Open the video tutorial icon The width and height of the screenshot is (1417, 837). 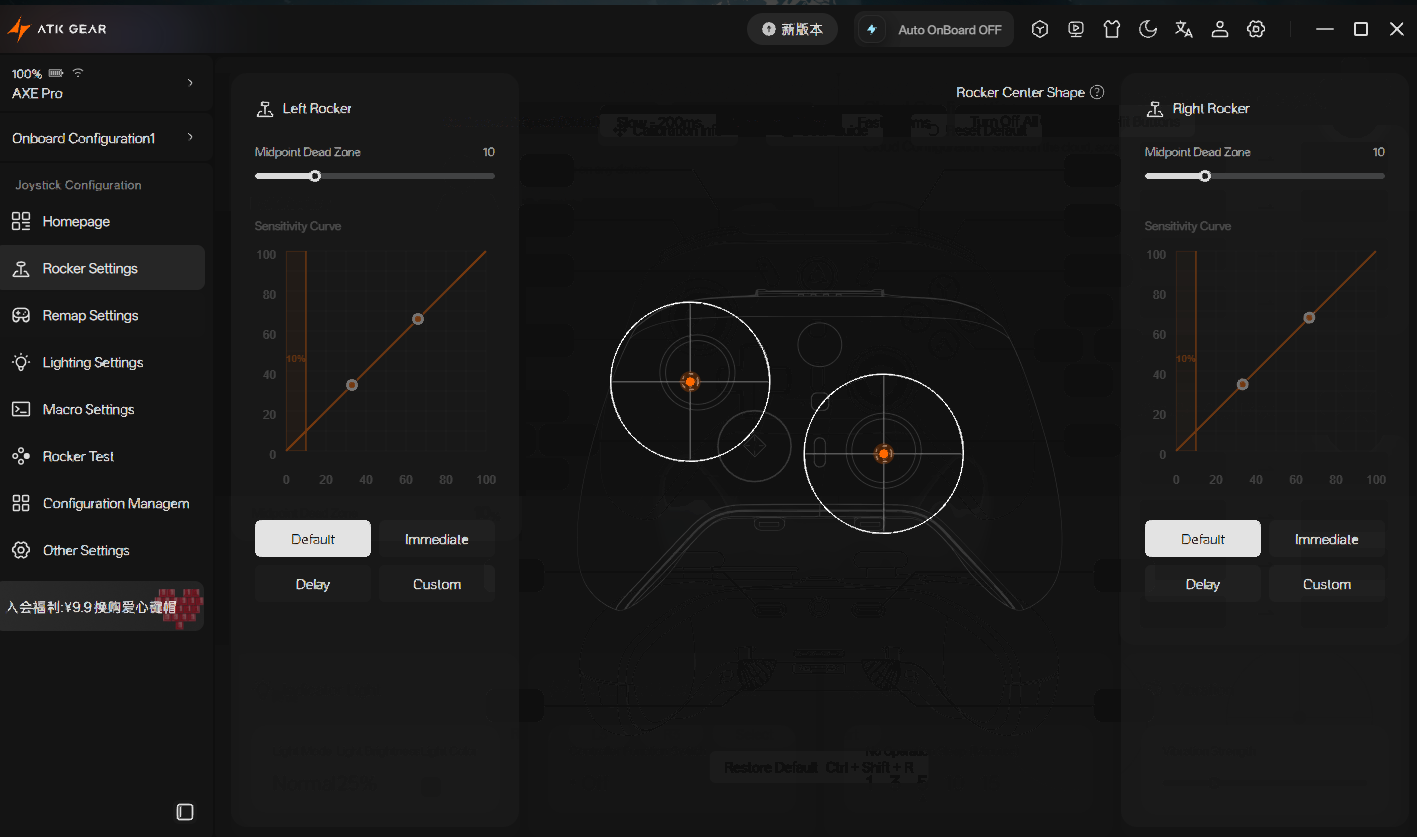coord(1076,29)
